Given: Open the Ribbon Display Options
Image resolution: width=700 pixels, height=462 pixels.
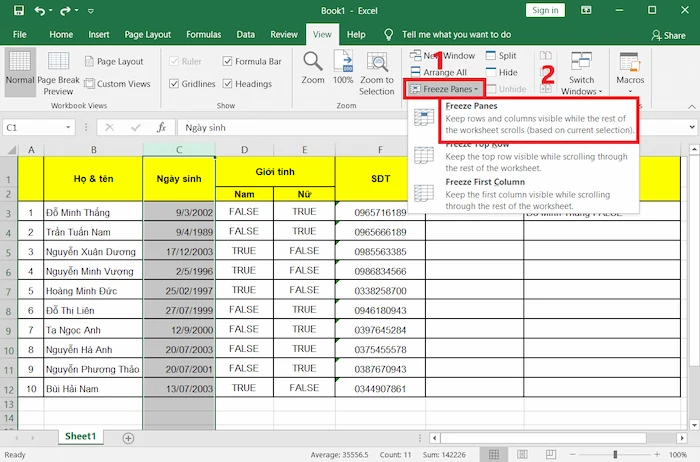Looking at the screenshot, I should tap(586, 10).
